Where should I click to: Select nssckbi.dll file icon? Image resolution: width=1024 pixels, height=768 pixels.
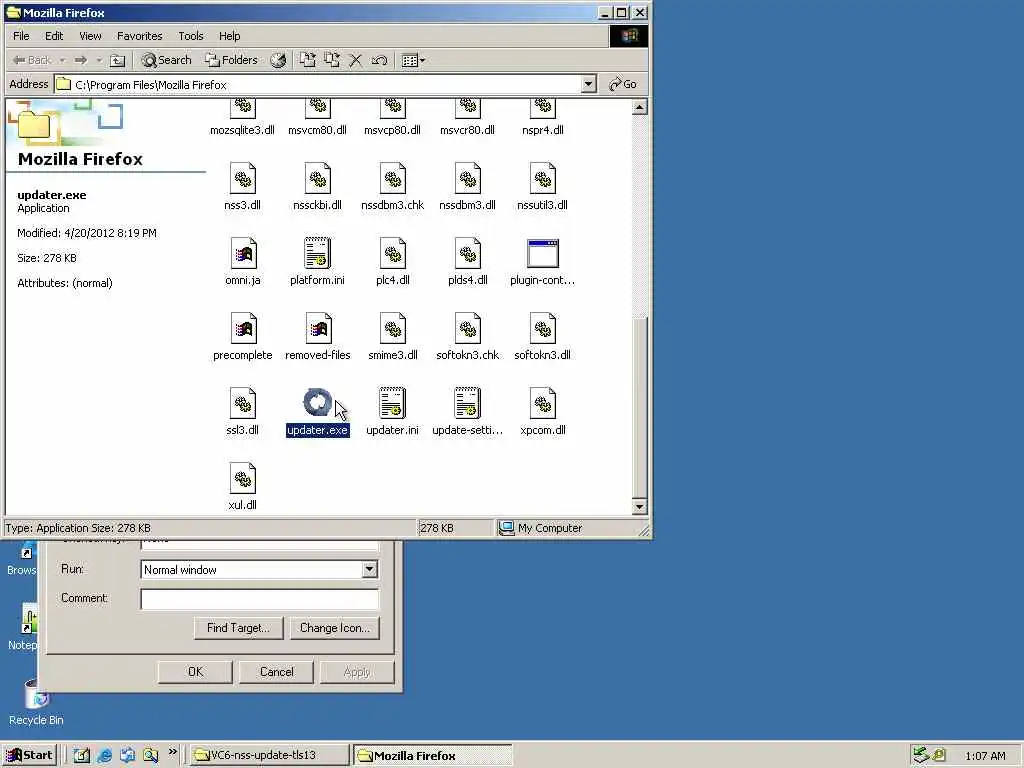click(317, 178)
